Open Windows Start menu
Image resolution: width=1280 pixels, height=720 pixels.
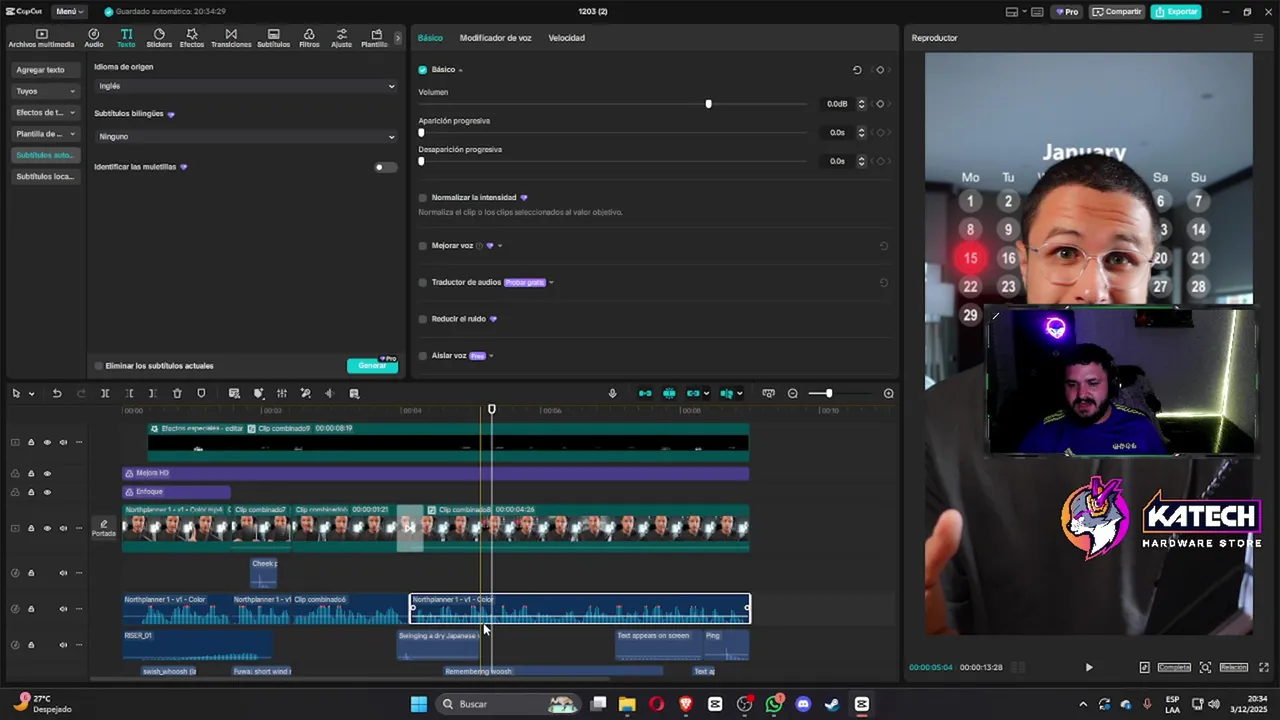419,704
